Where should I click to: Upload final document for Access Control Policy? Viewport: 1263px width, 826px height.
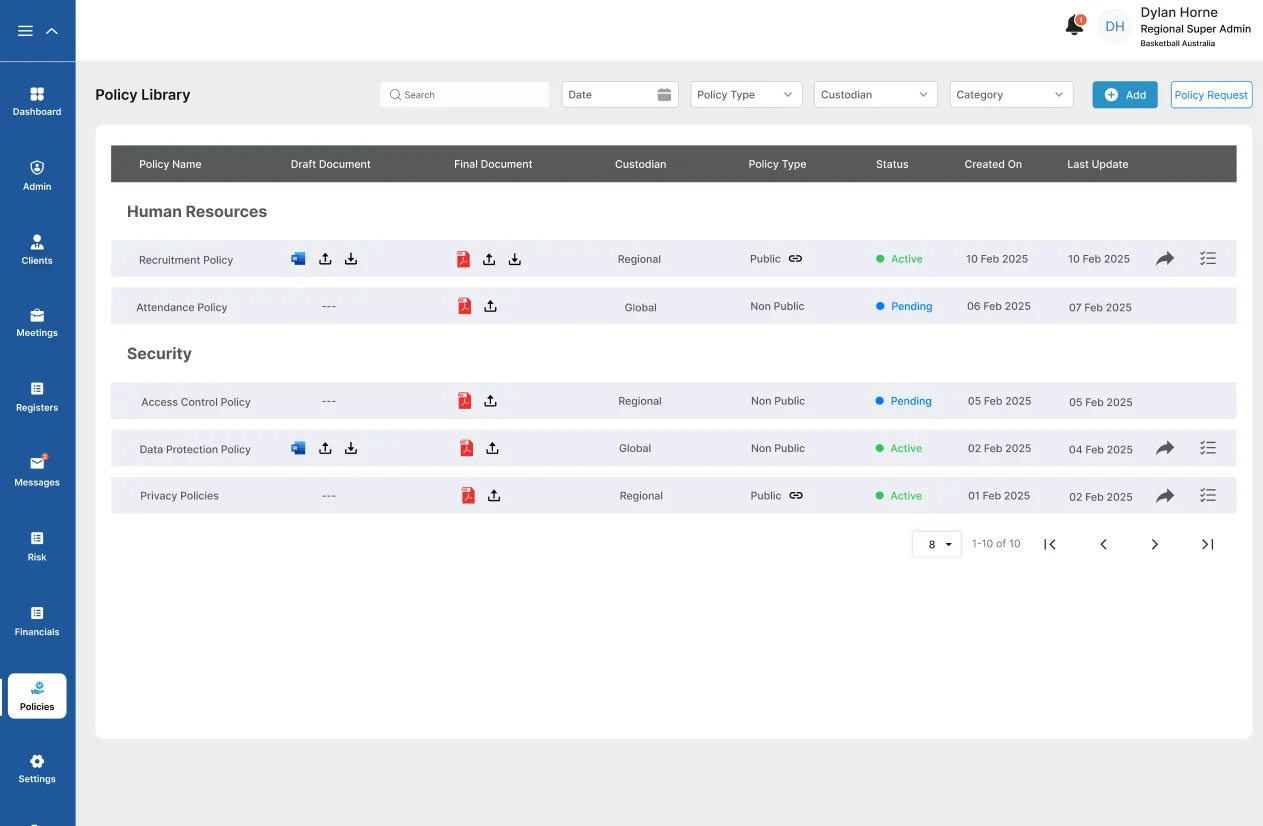point(490,401)
